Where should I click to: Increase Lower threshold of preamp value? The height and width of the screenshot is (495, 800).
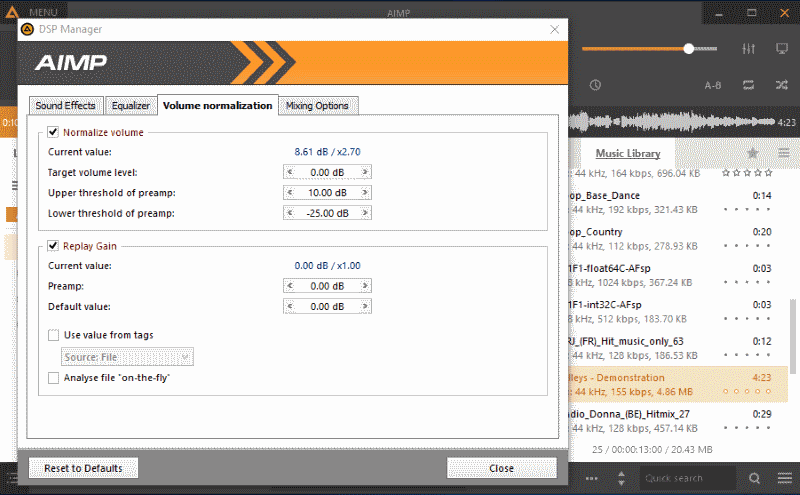tap(365, 213)
